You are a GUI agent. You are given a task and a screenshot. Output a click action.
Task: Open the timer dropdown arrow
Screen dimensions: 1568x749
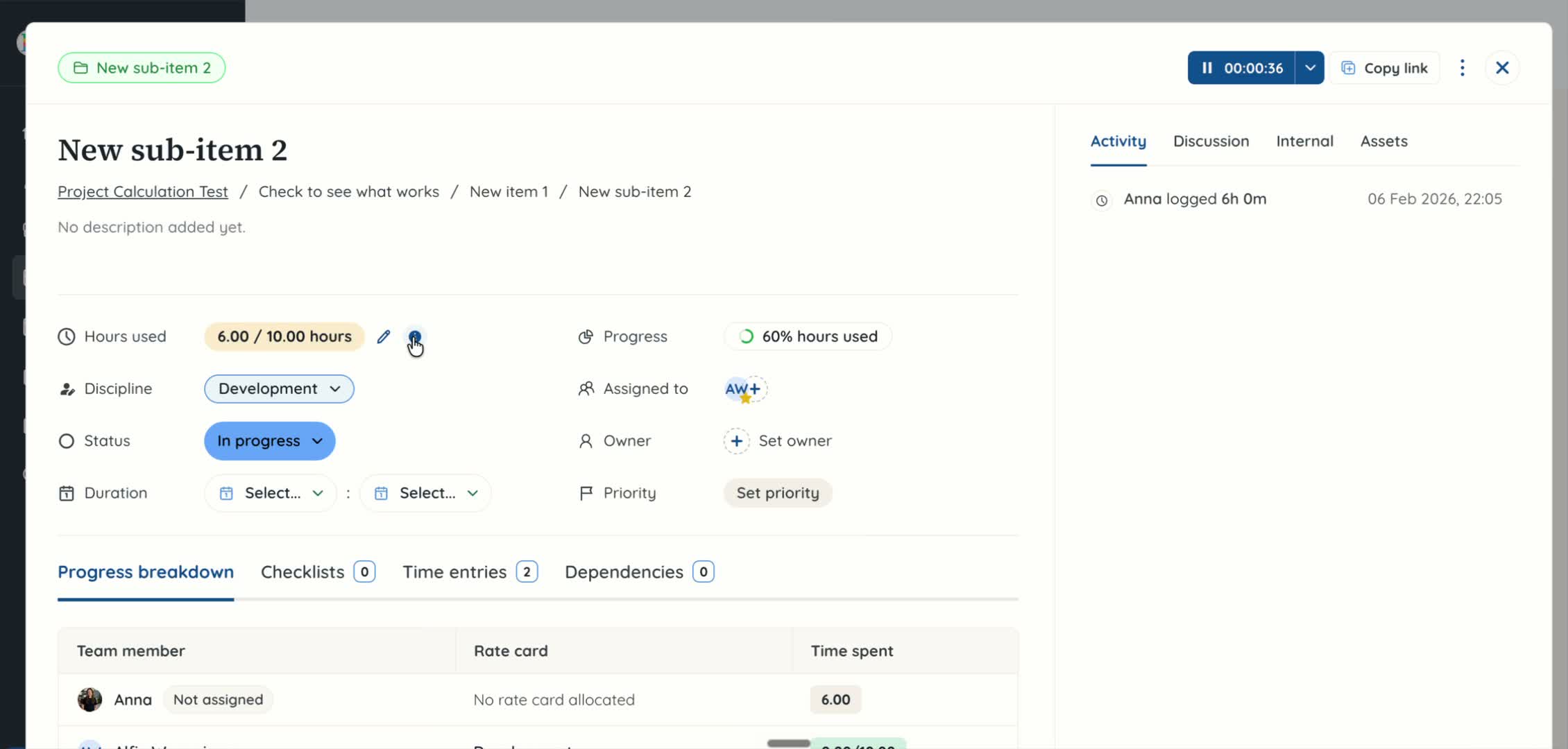click(x=1310, y=68)
